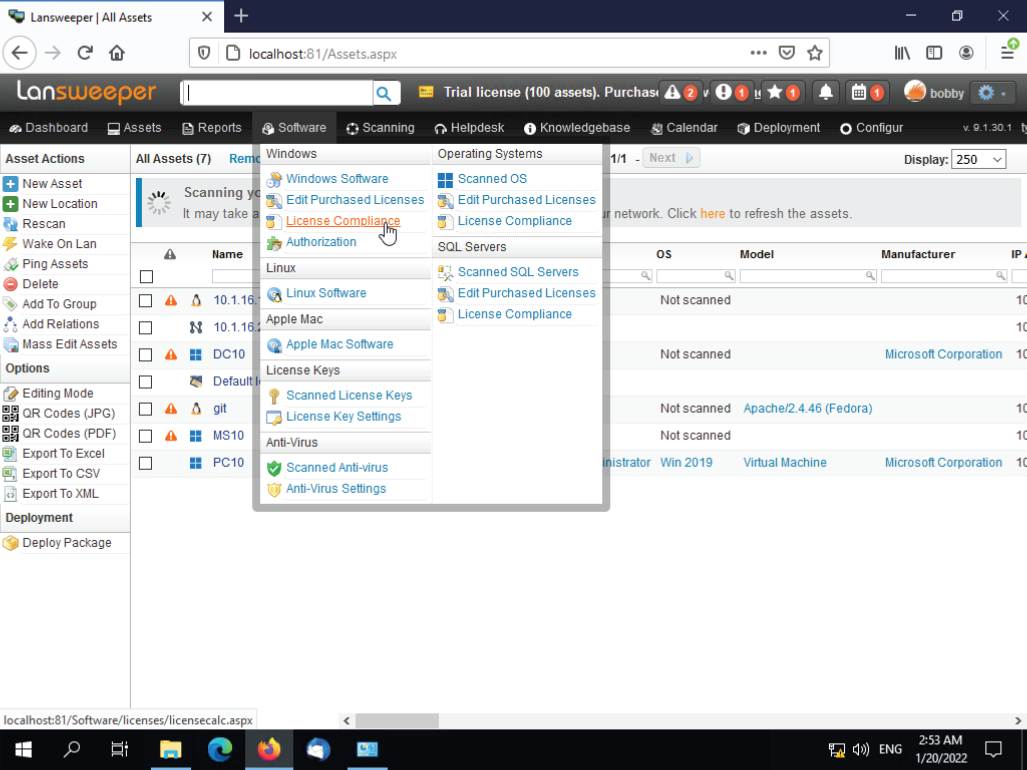Tick checkbox for Default row
The image size is (1027, 770).
pyautogui.click(x=145, y=382)
